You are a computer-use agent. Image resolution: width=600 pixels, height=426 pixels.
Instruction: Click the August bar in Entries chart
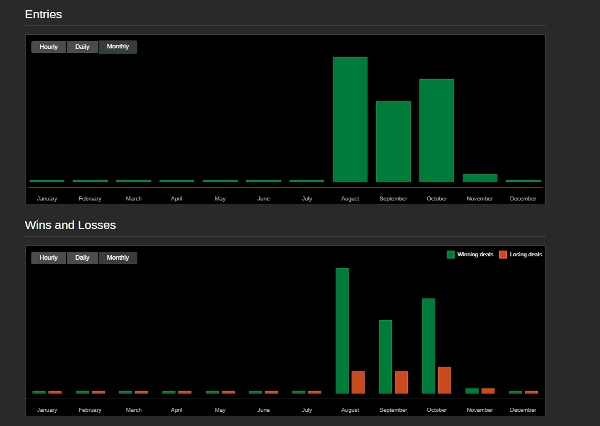(x=350, y=119)
